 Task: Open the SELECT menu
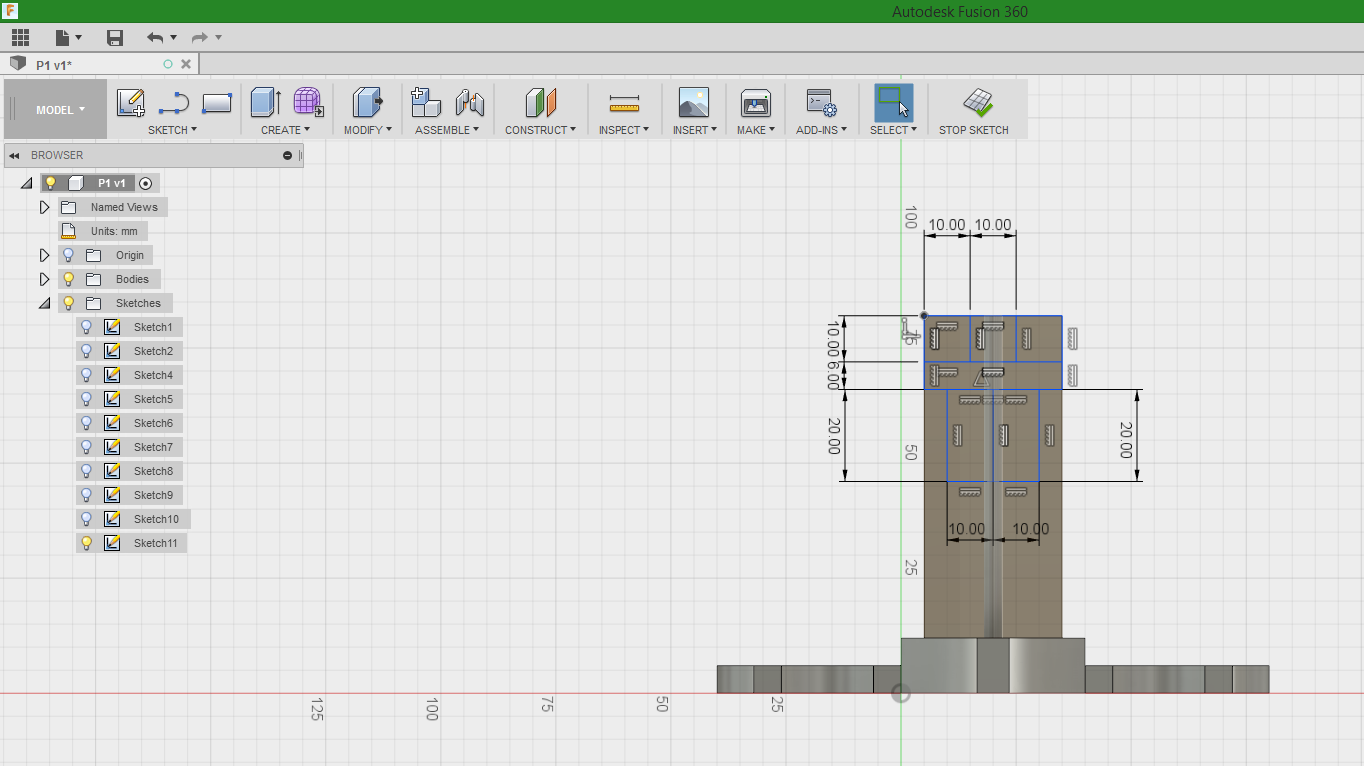coord(893,130)
